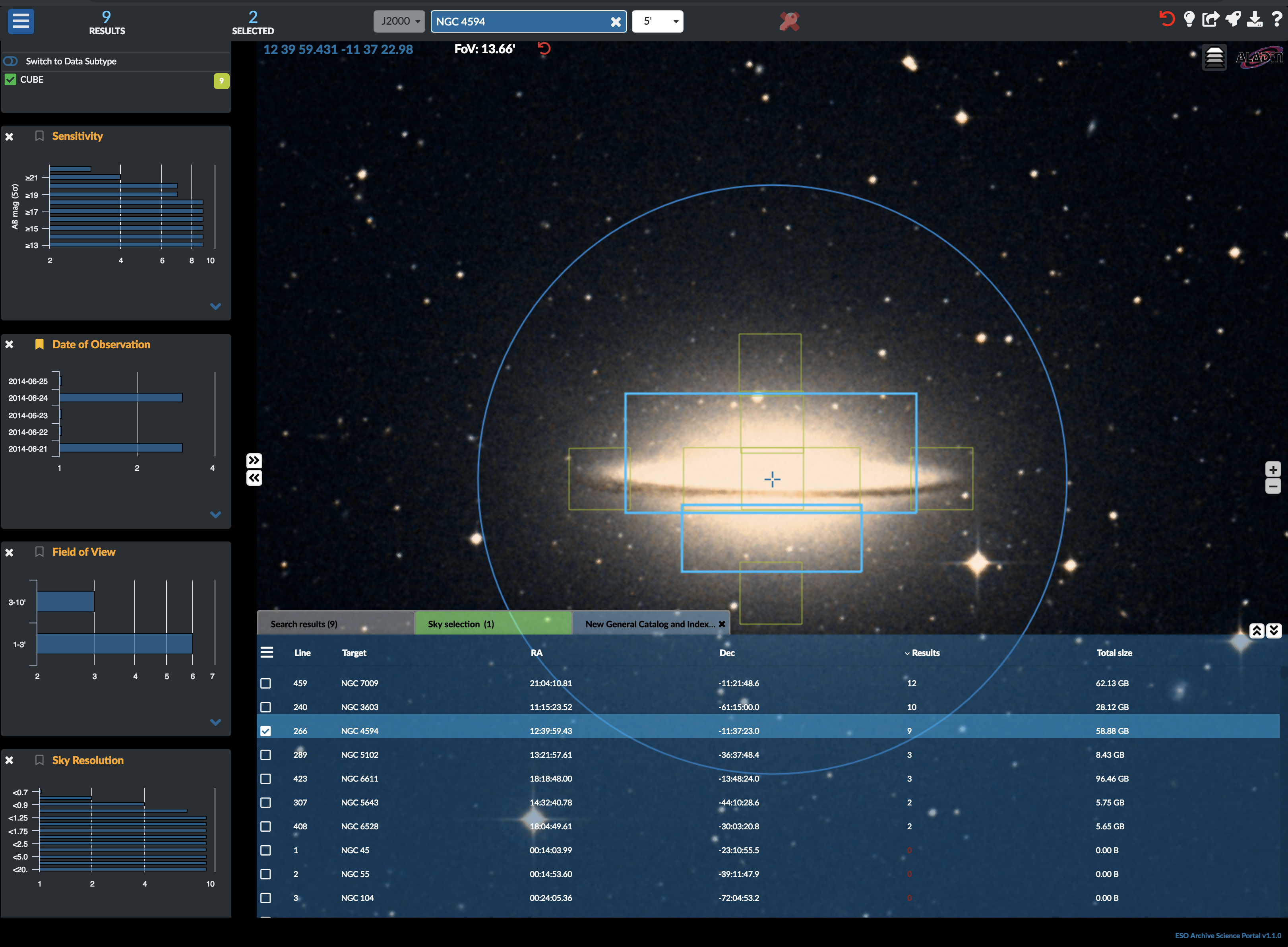
Task: Check the NGC 5643 row checkbox
Action: [x=265, y=803]
